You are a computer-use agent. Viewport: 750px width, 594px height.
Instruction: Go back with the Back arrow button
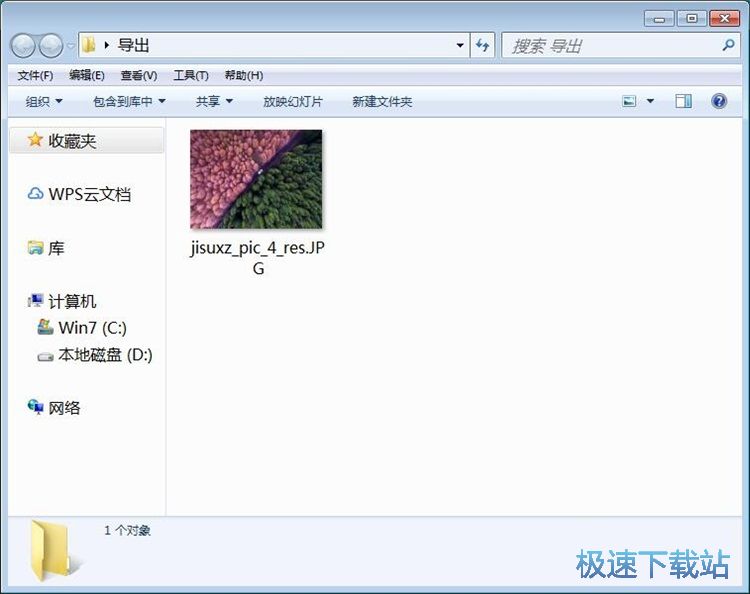point(22,46)
